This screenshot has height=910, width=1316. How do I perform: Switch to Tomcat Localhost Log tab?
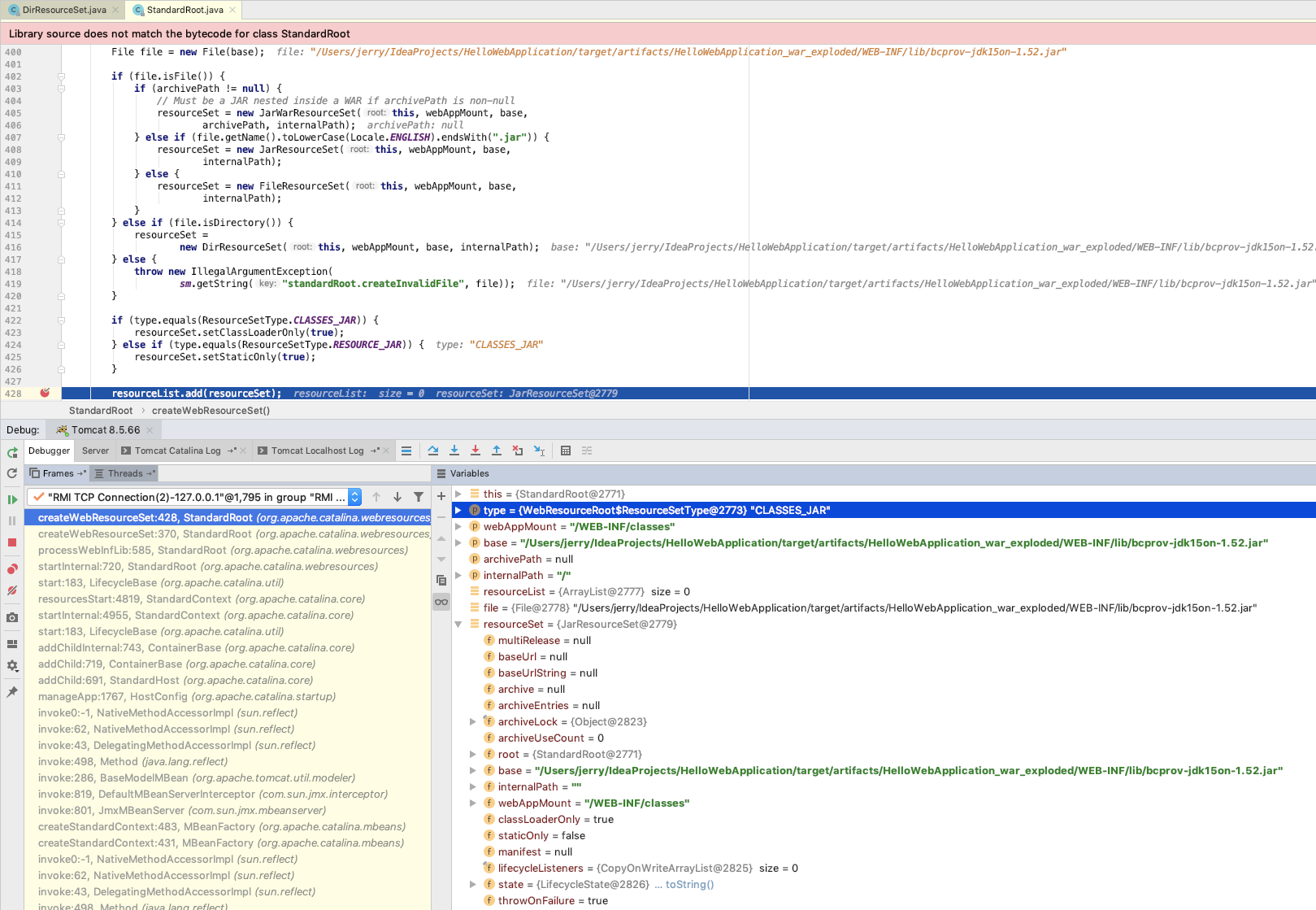click(317, 451)
